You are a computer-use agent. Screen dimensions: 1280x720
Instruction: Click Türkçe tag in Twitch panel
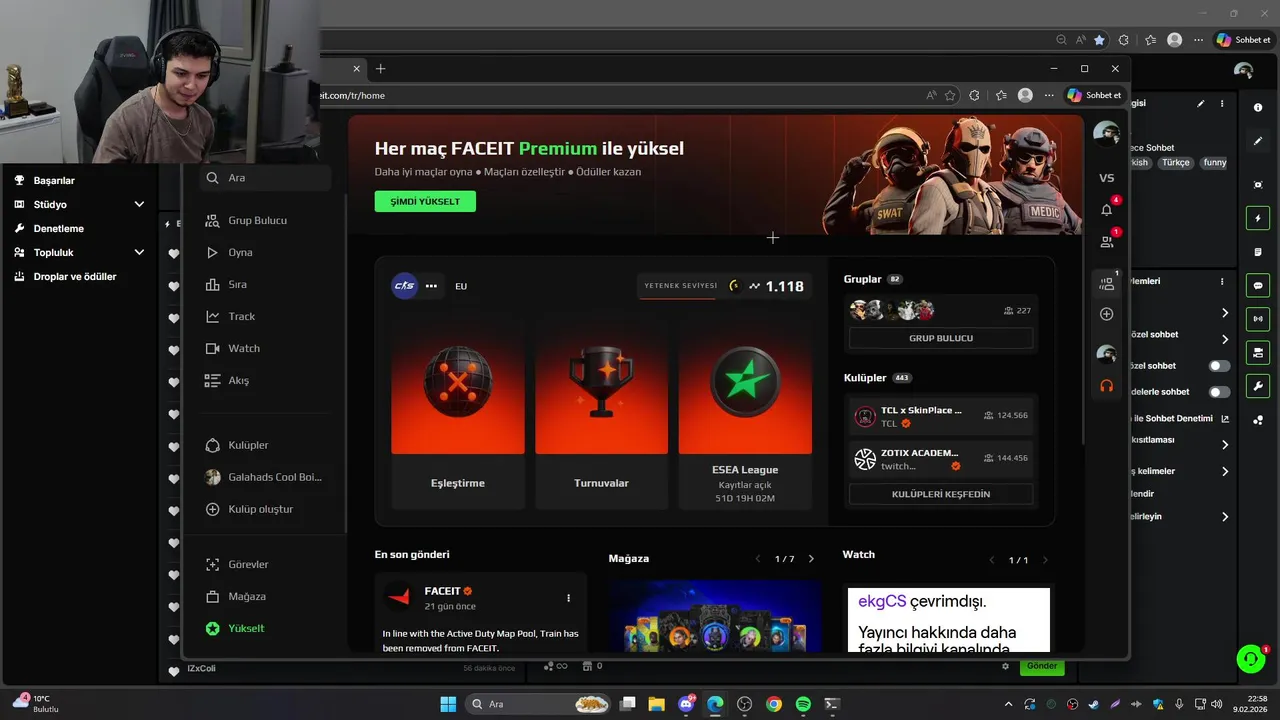[1176, 162]
